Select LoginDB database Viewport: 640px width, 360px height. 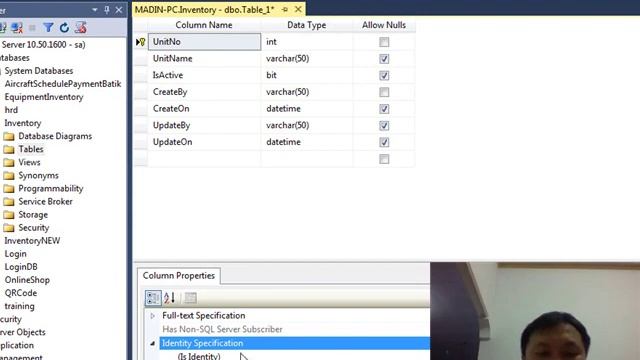coord(21,267)
